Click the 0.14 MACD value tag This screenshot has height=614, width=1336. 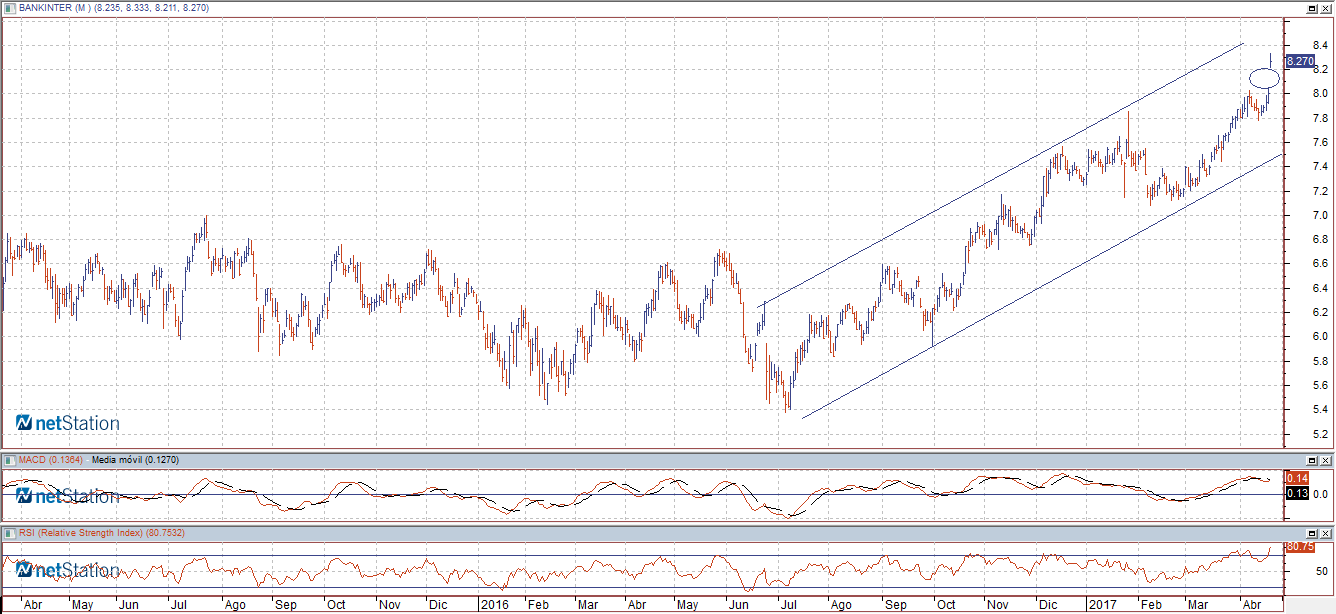[x=1295, y=479]
